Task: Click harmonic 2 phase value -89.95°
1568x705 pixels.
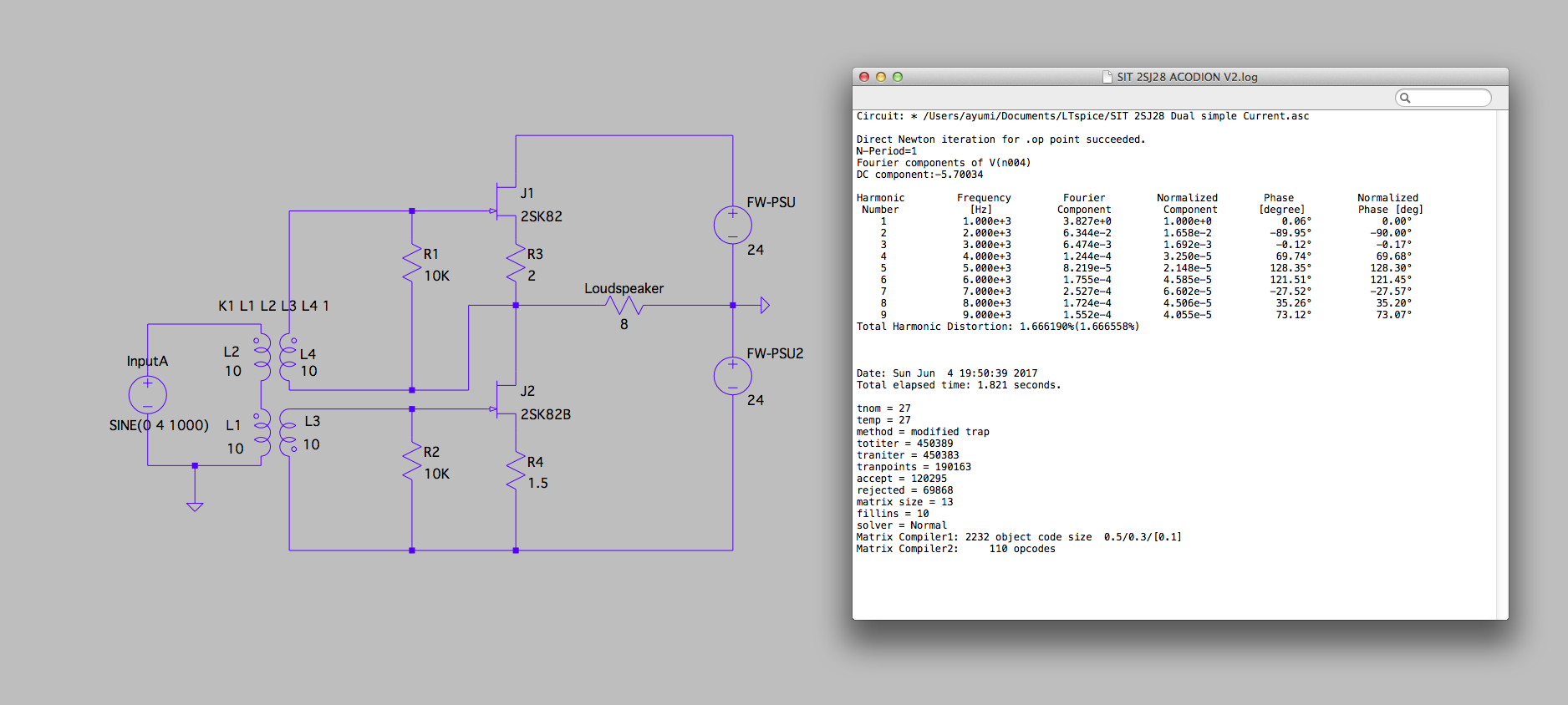Action: click(1291, 233)
